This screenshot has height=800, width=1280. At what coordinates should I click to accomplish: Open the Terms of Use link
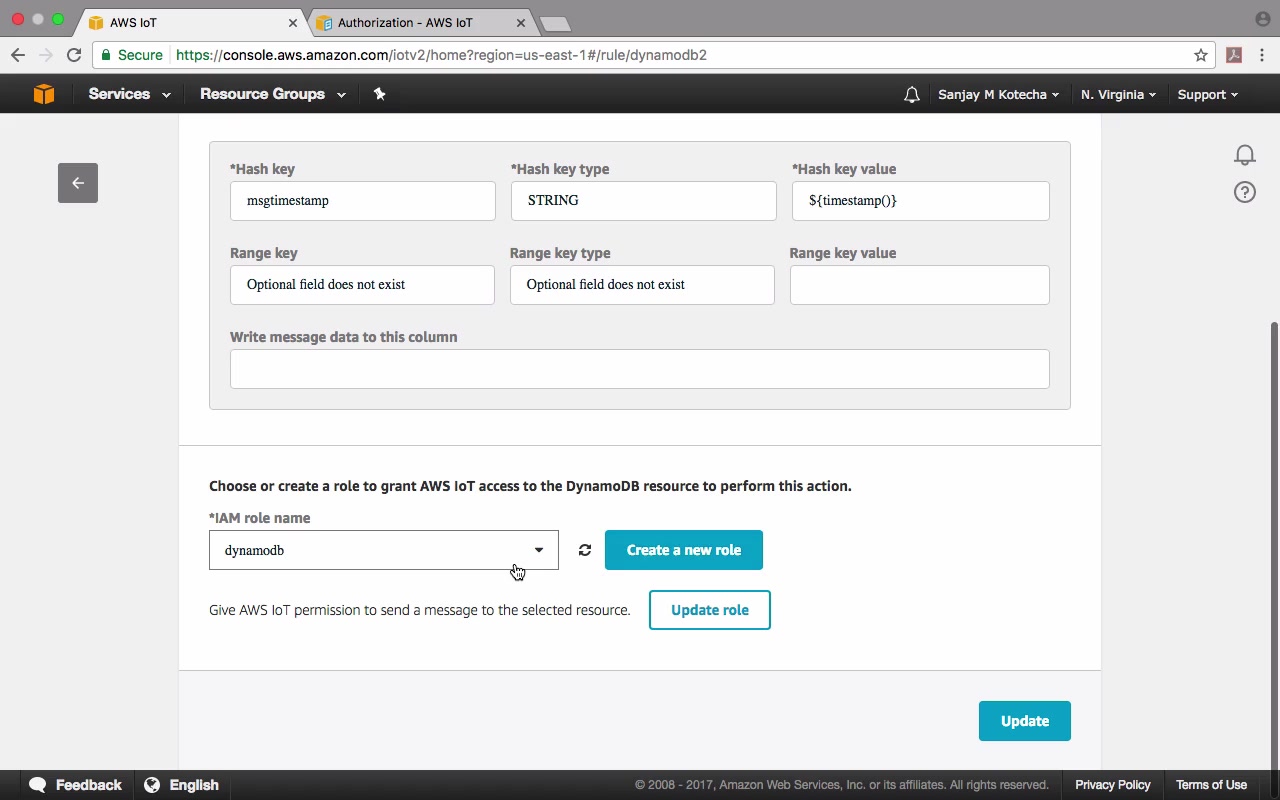[1211, 785]
